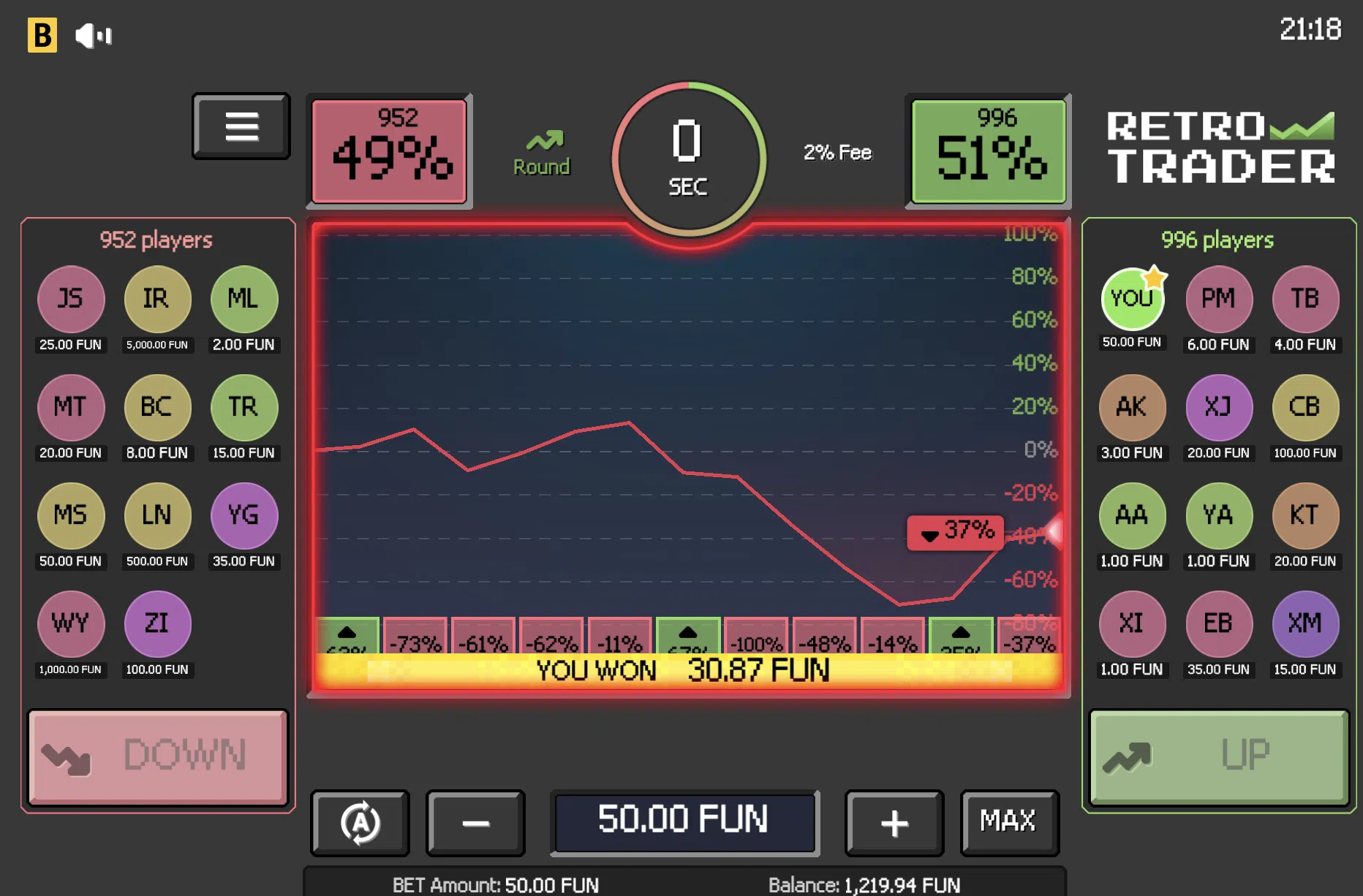1363x896 pixels.
Task: Select the green 51% up pool box
Action: tap(989, 151)
